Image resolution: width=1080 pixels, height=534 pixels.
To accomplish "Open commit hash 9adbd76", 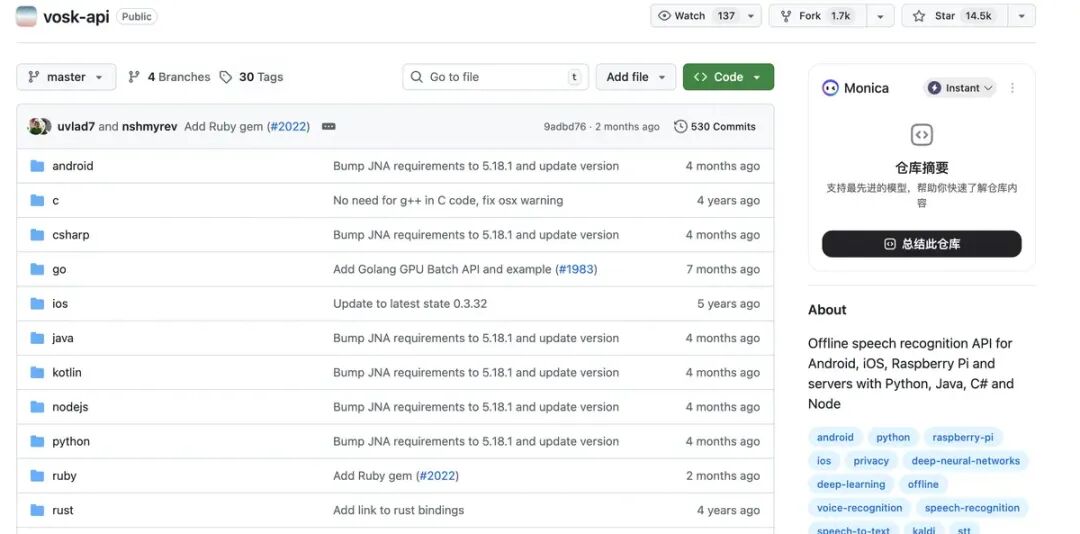I will pos(565,127).
